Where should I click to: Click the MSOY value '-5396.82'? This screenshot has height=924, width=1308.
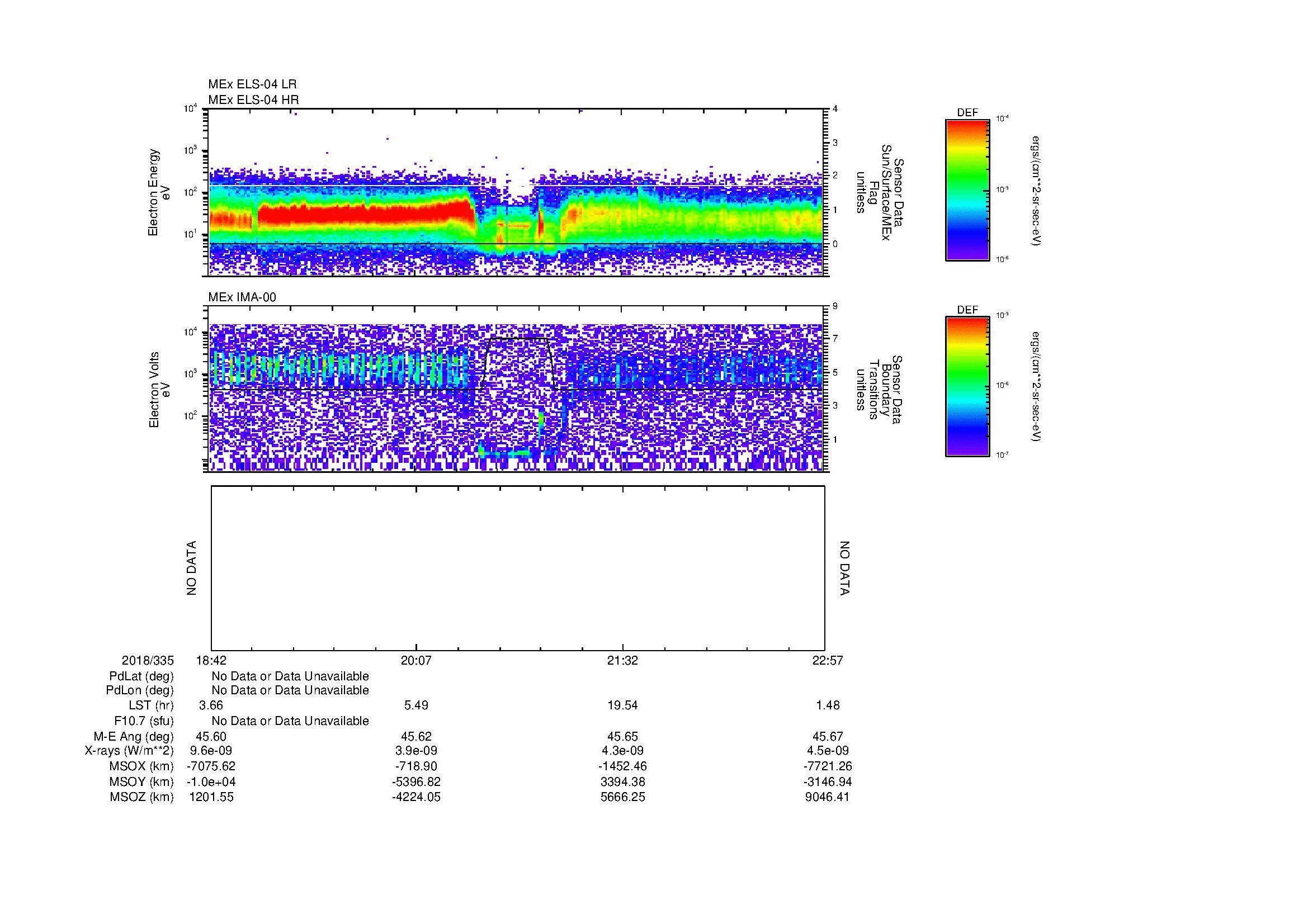click(x=417, y=781)
